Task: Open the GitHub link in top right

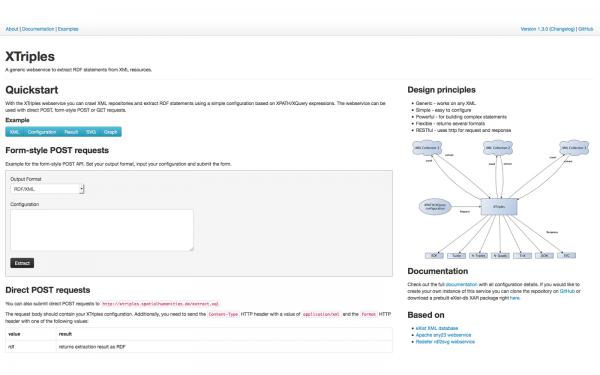Action: click(585, 29)
